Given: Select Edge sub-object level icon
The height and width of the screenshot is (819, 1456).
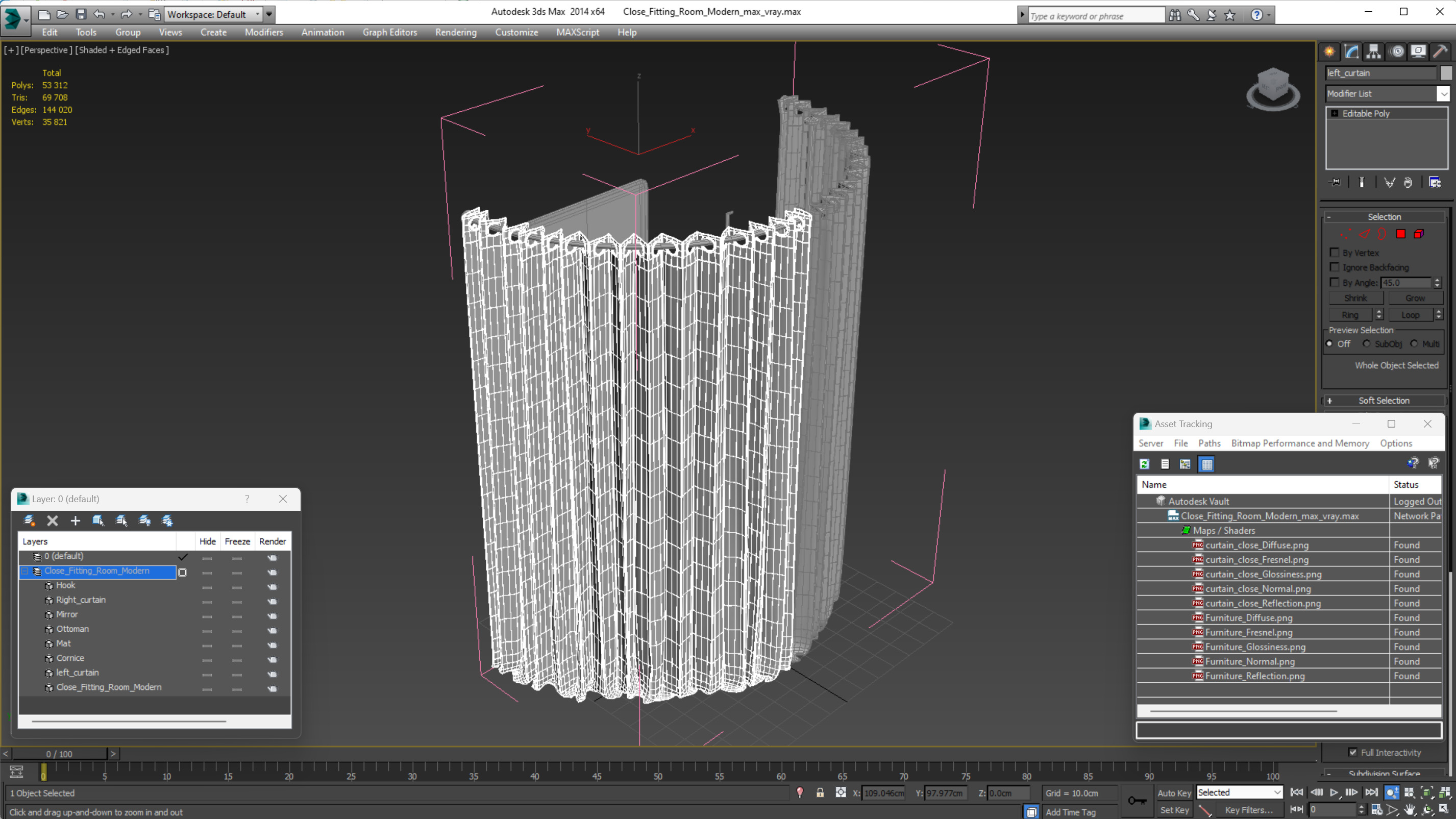Looking at the screenshot, I should pyautogui.click(x=1365, y=234).
